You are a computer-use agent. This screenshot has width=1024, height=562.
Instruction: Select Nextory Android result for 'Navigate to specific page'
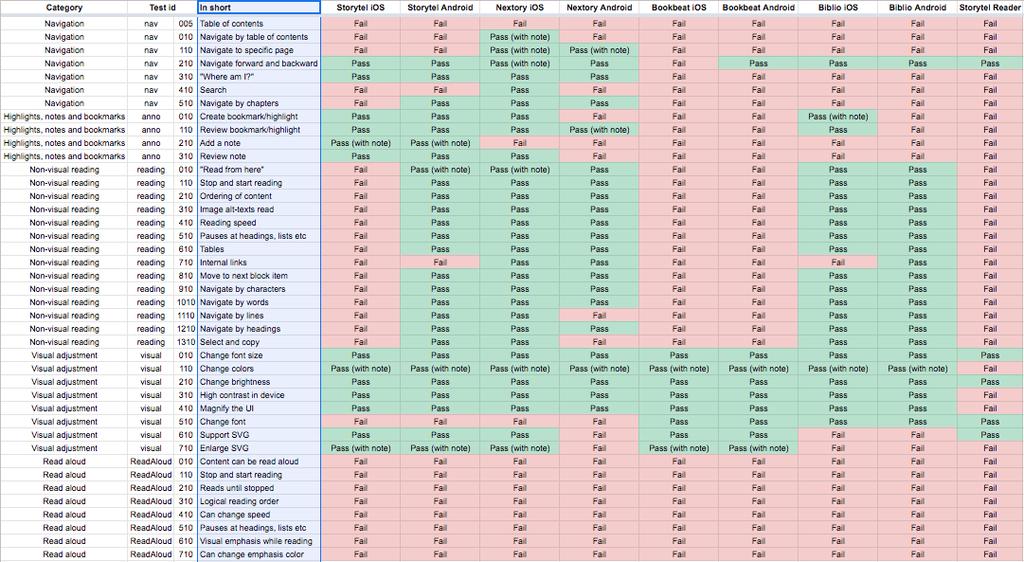click(600, 50)
